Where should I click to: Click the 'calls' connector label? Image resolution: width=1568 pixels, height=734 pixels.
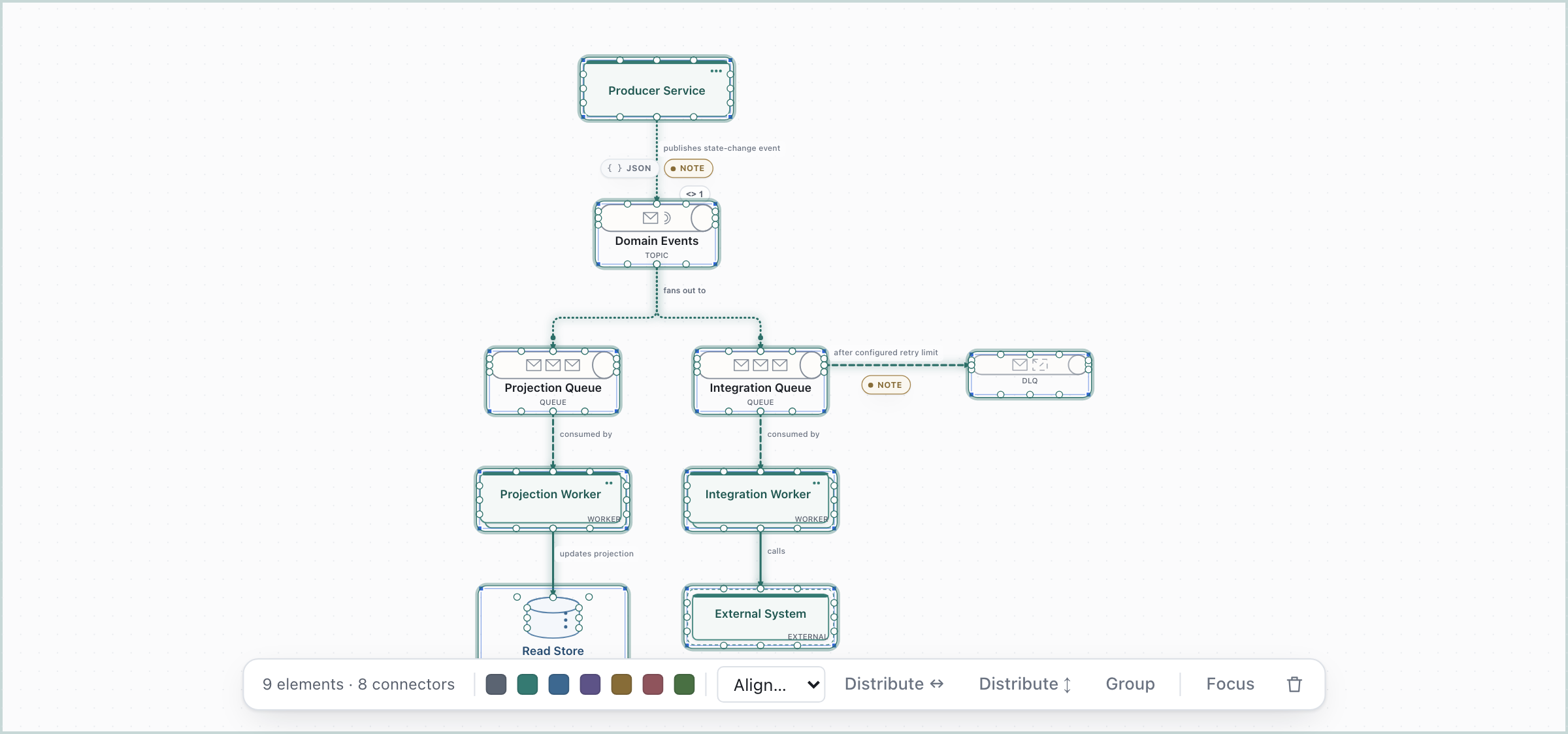pyautogui.click(x=776, y=551)
